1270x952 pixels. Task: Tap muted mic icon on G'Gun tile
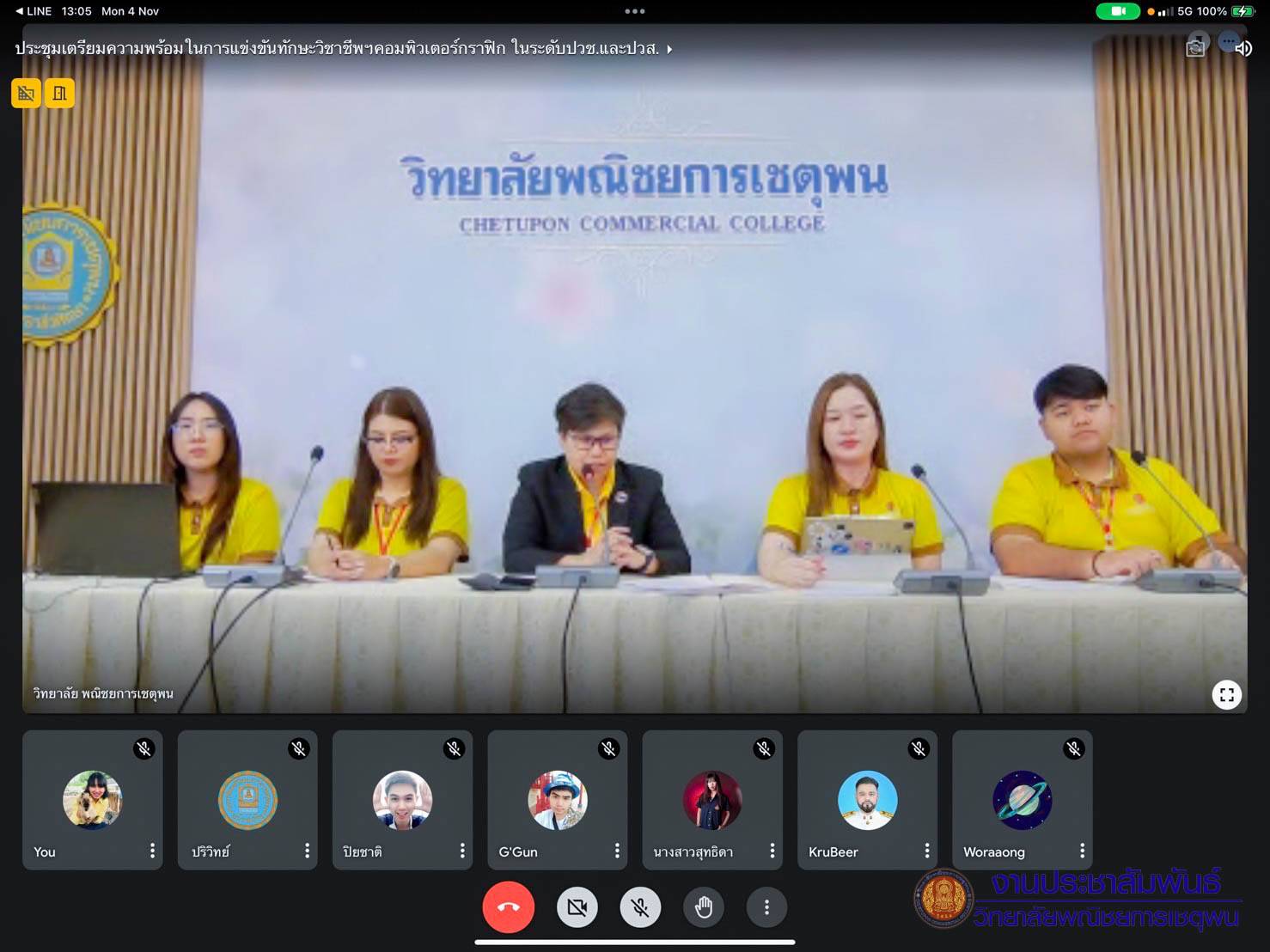(609, 748)
